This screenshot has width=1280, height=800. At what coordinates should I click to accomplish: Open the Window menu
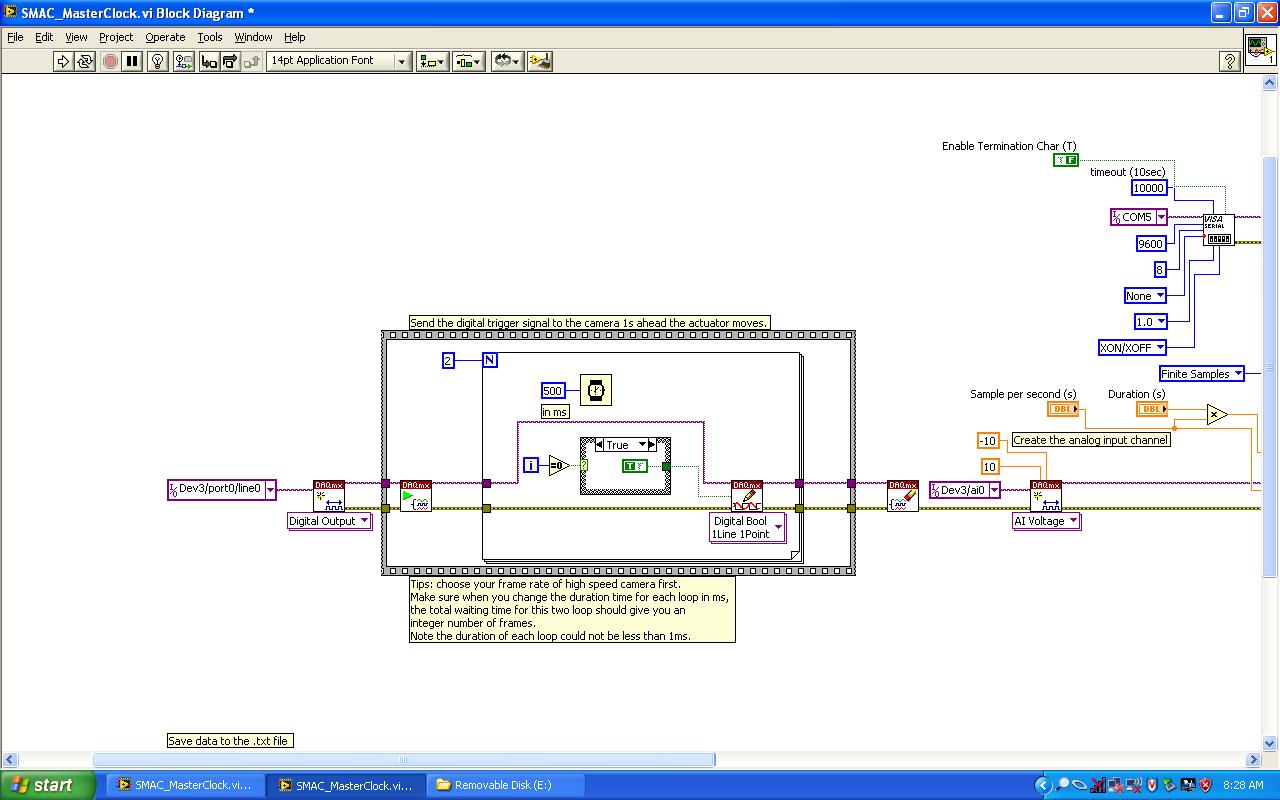[x=253, y=37]
